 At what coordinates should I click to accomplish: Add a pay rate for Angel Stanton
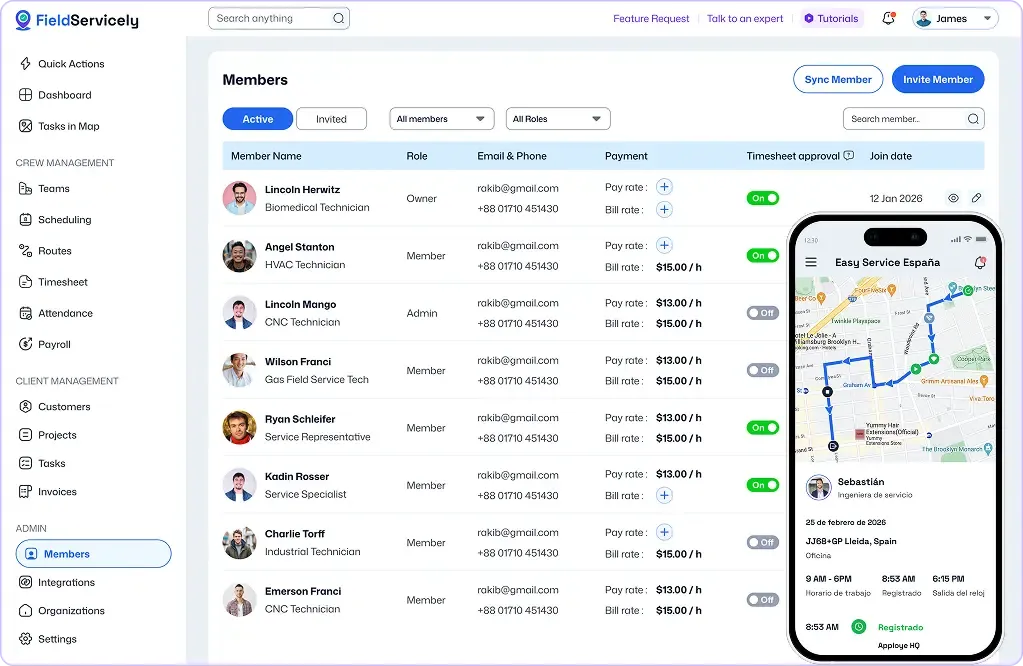point(665,245)
